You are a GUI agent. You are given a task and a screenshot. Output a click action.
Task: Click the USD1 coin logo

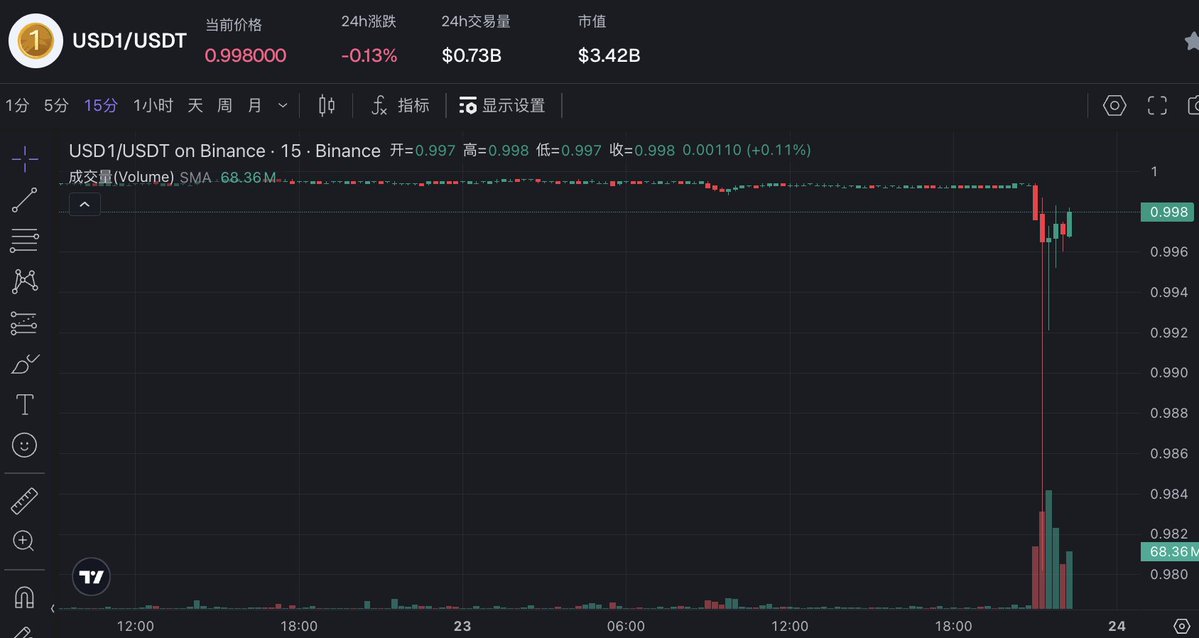click(x=35, y=41)
